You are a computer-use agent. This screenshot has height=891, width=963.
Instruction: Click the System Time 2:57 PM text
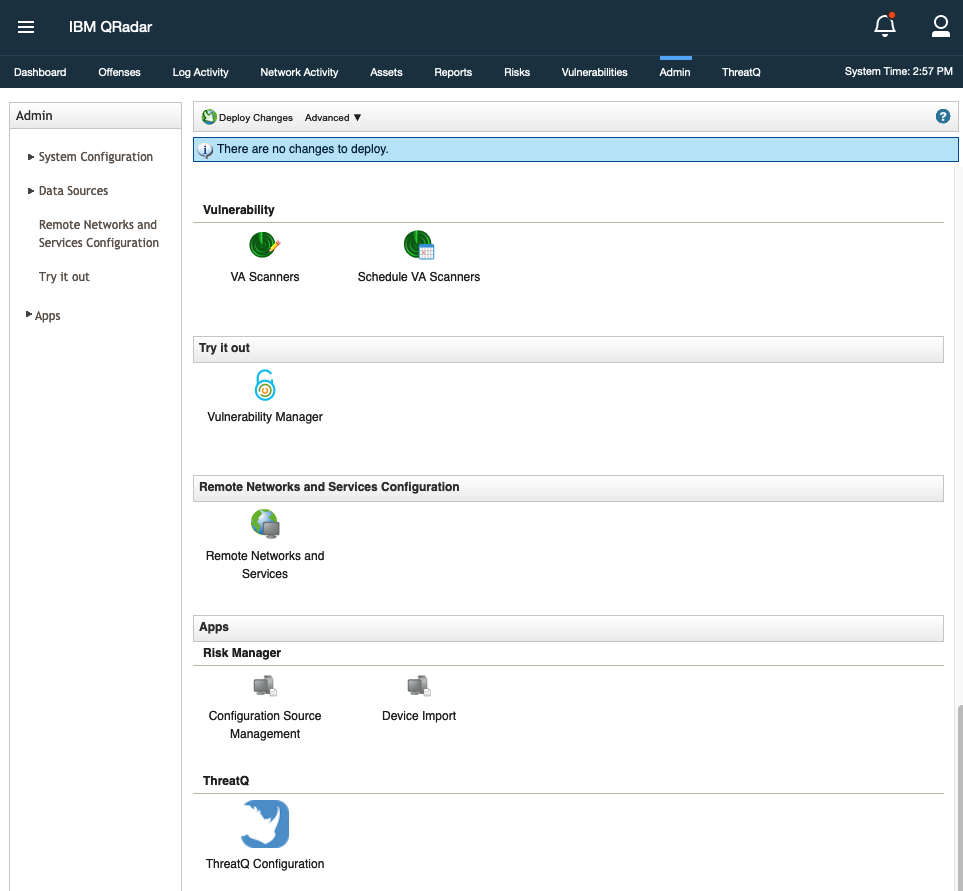(x=899, y=71)
